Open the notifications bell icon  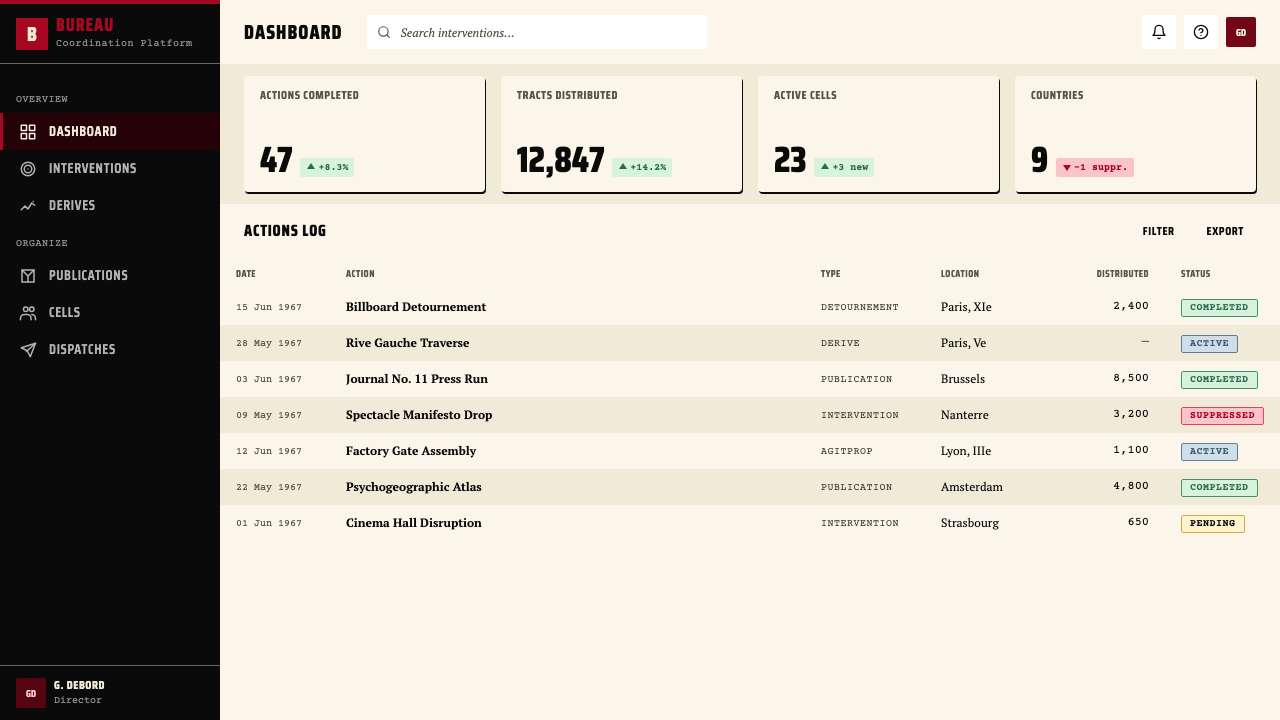(1159, 32)
